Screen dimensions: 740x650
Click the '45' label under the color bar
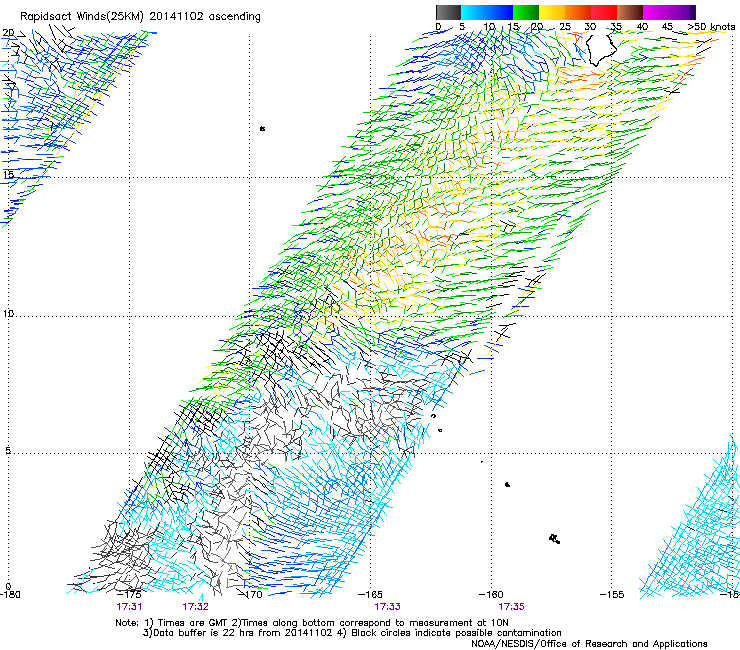[x=667, y=27]
